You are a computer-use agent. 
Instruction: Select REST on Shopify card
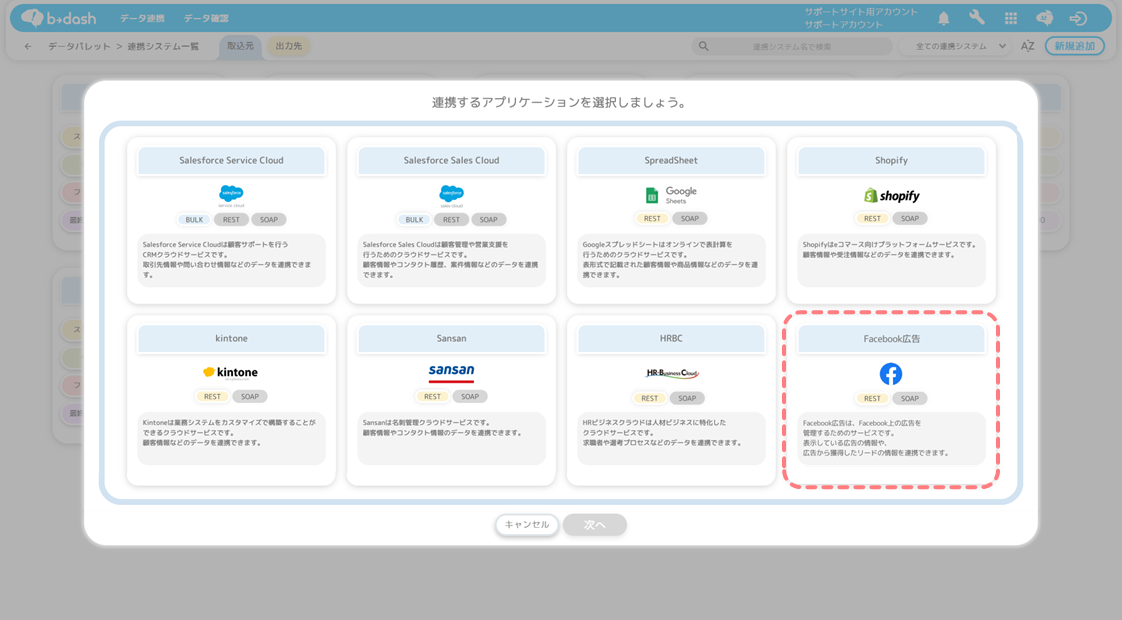[872, 218]
